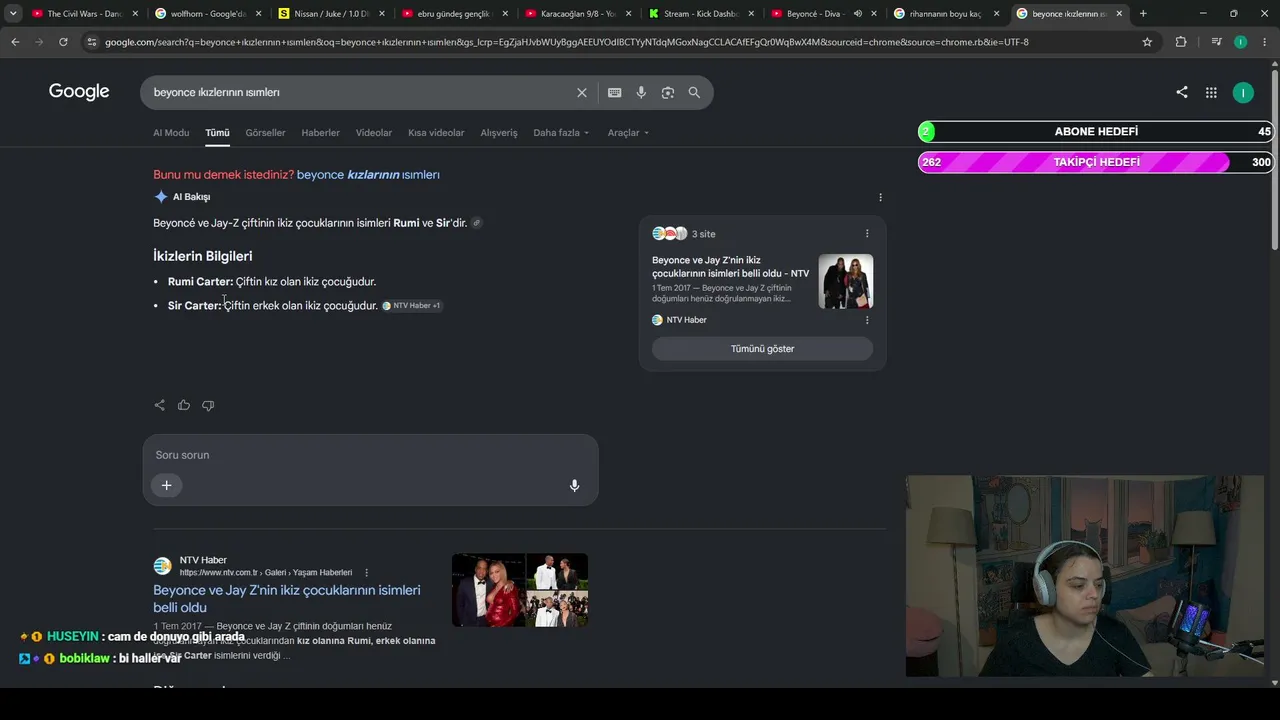
Task: Share the AI overview answer
Action: [160, 405]
